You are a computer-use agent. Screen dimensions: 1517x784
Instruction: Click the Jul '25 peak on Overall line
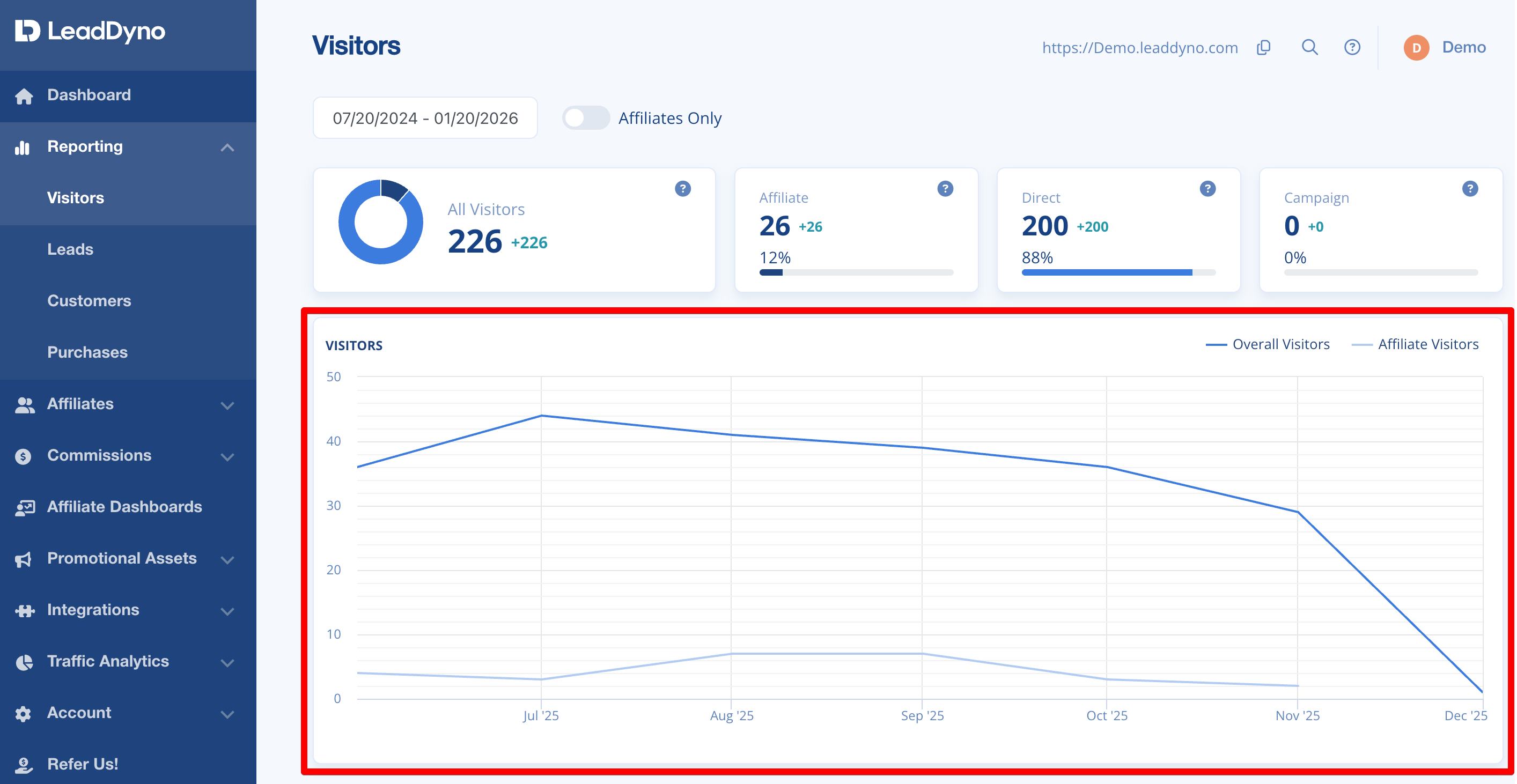click(x=541, y=416)
